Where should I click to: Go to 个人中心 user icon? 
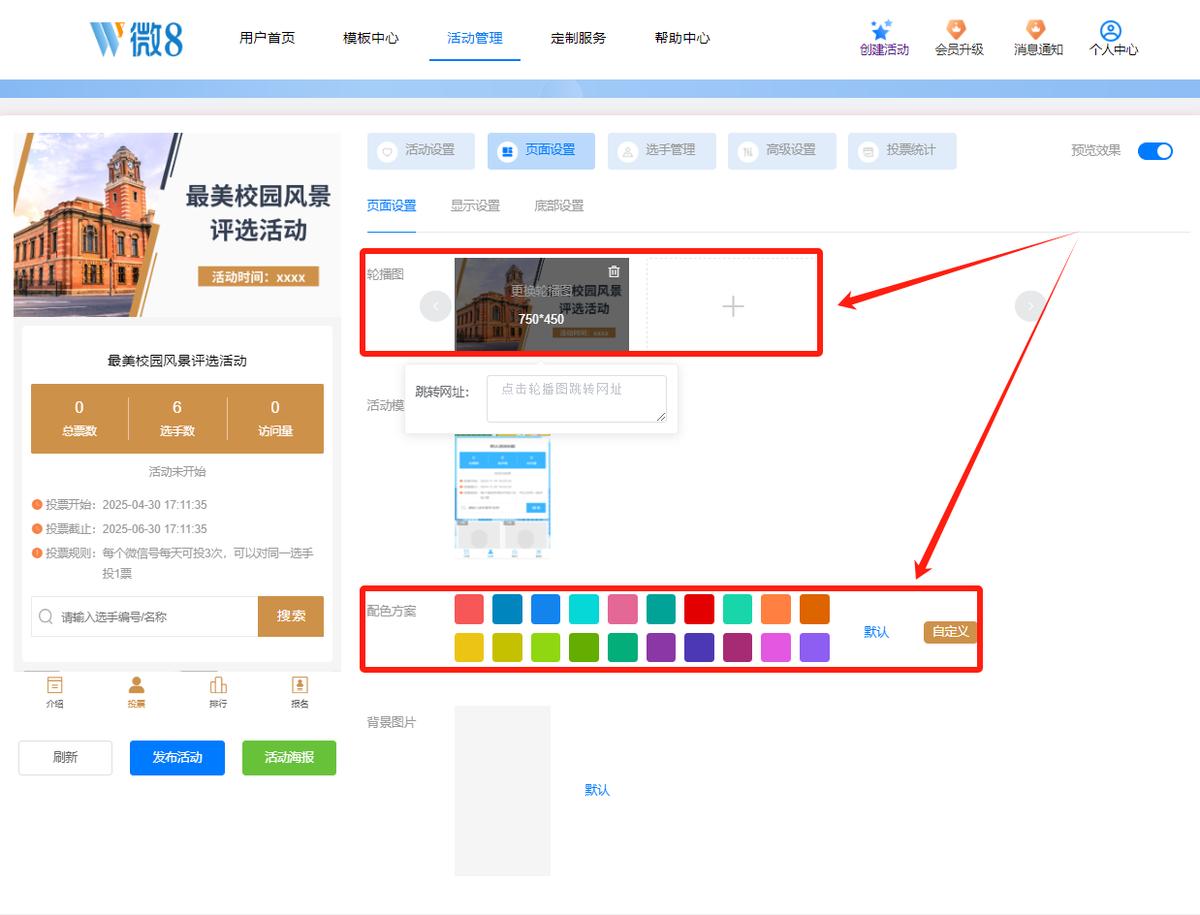point(1113,31)
